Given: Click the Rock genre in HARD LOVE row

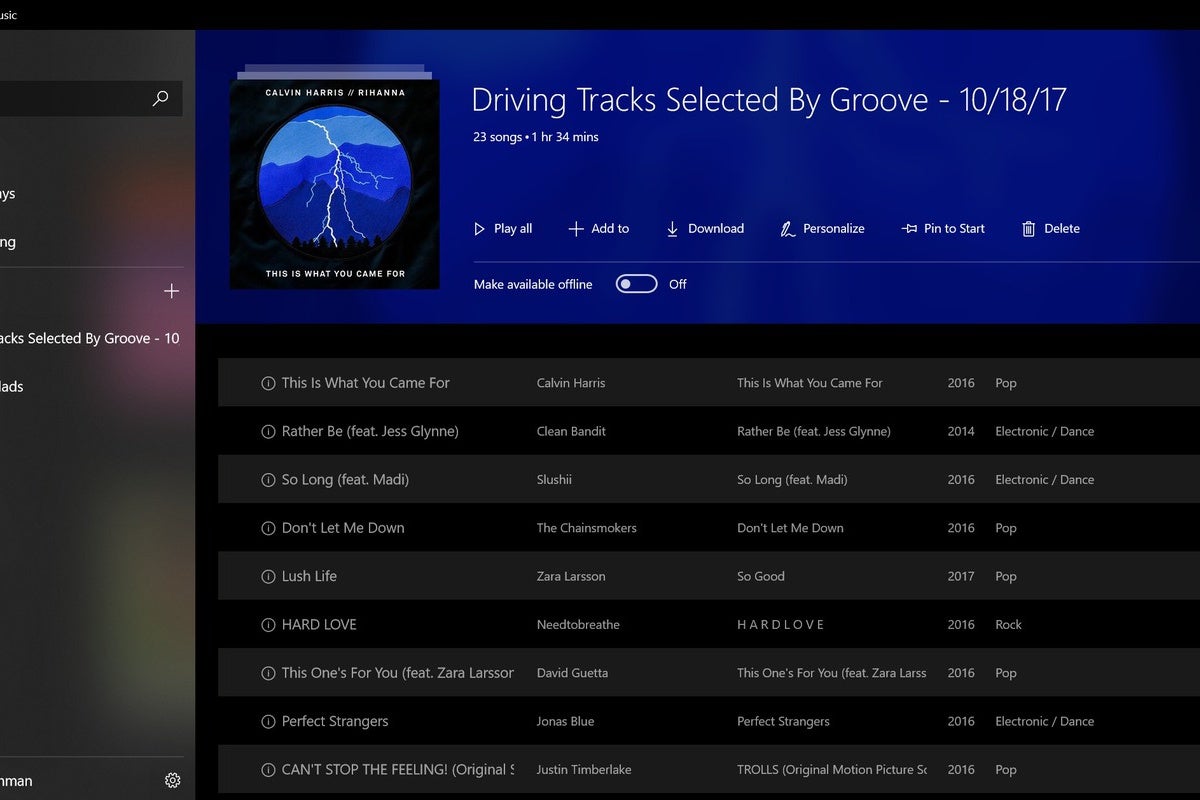Looking at the screenshot, I should click(x=1008, y=625).
